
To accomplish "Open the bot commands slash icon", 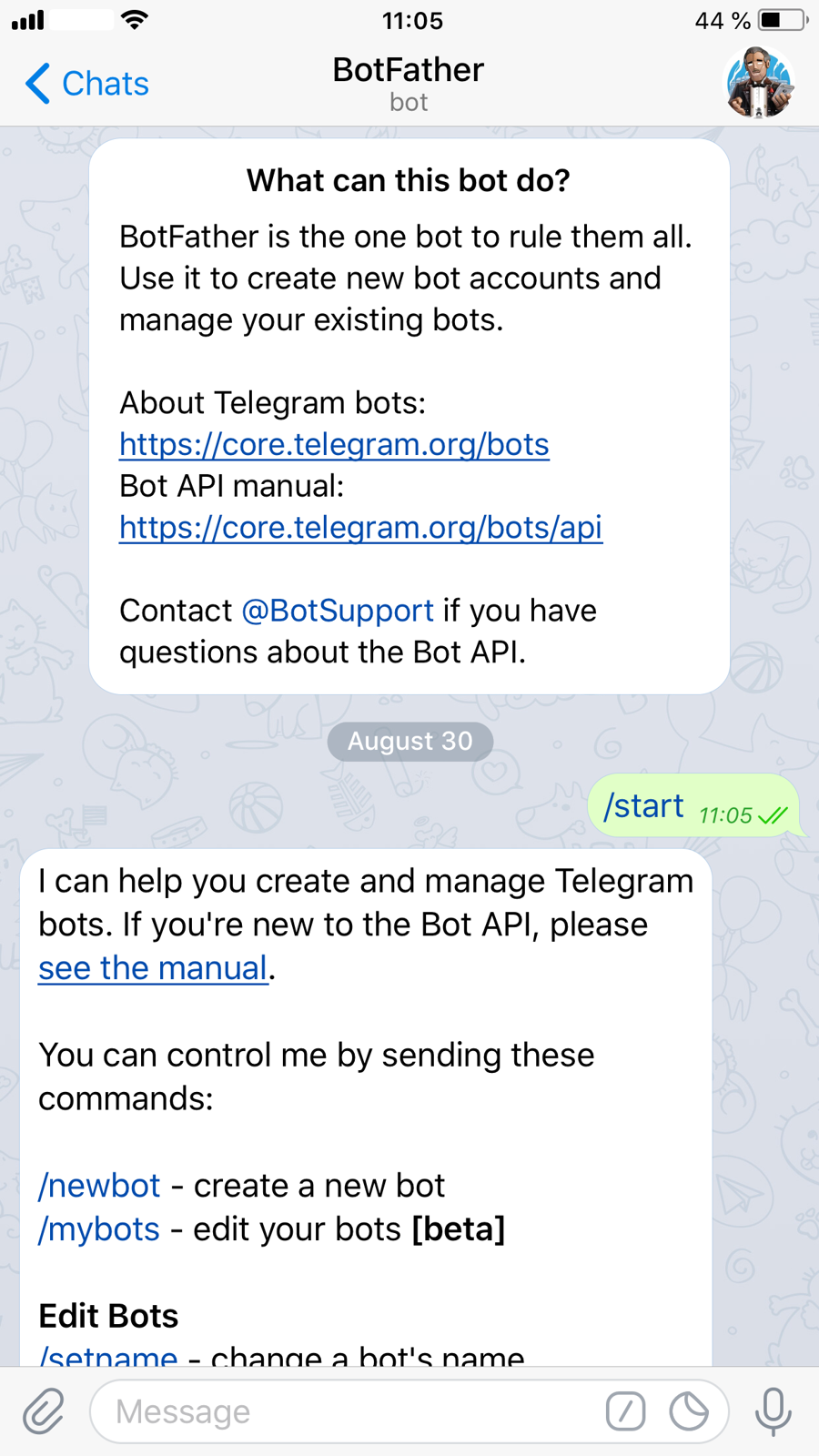I will point(625,1411).
